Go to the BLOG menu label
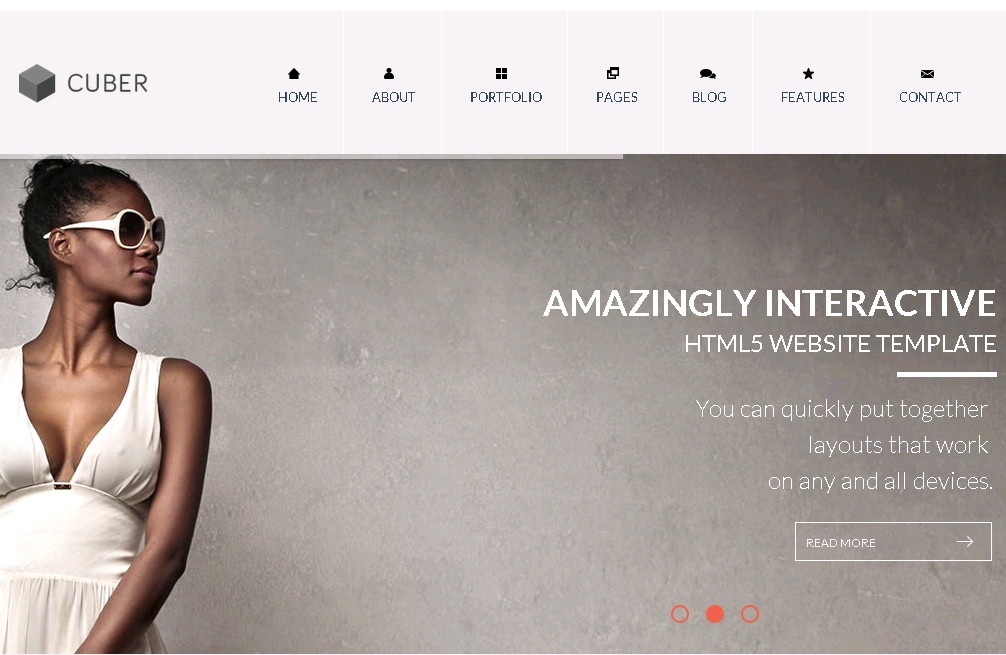Viewport: 1006px width, 655px height. click(x=709, y=97)
